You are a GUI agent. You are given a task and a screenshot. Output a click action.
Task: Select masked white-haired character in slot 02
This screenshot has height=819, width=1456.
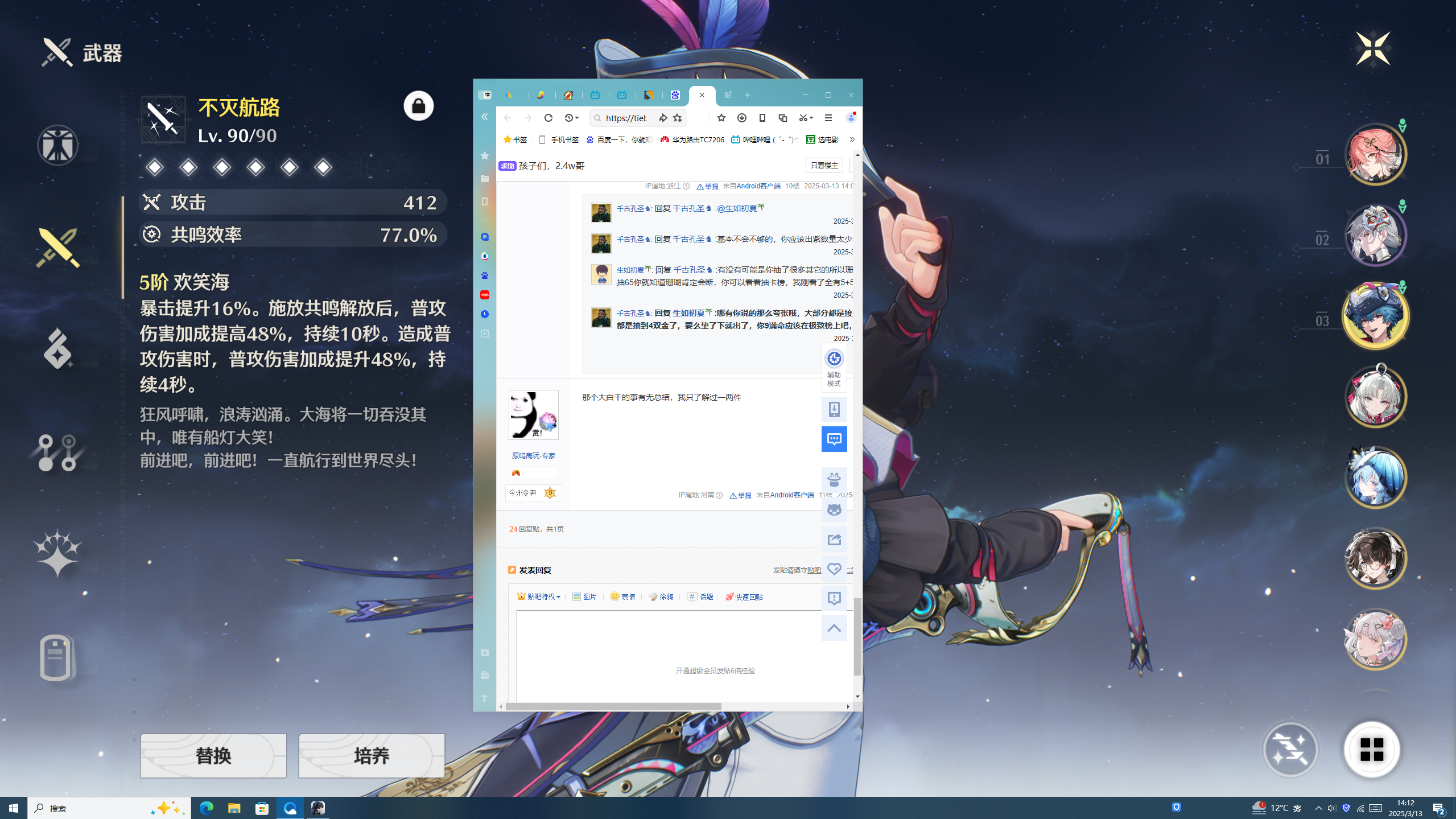tap(1375, 235)
